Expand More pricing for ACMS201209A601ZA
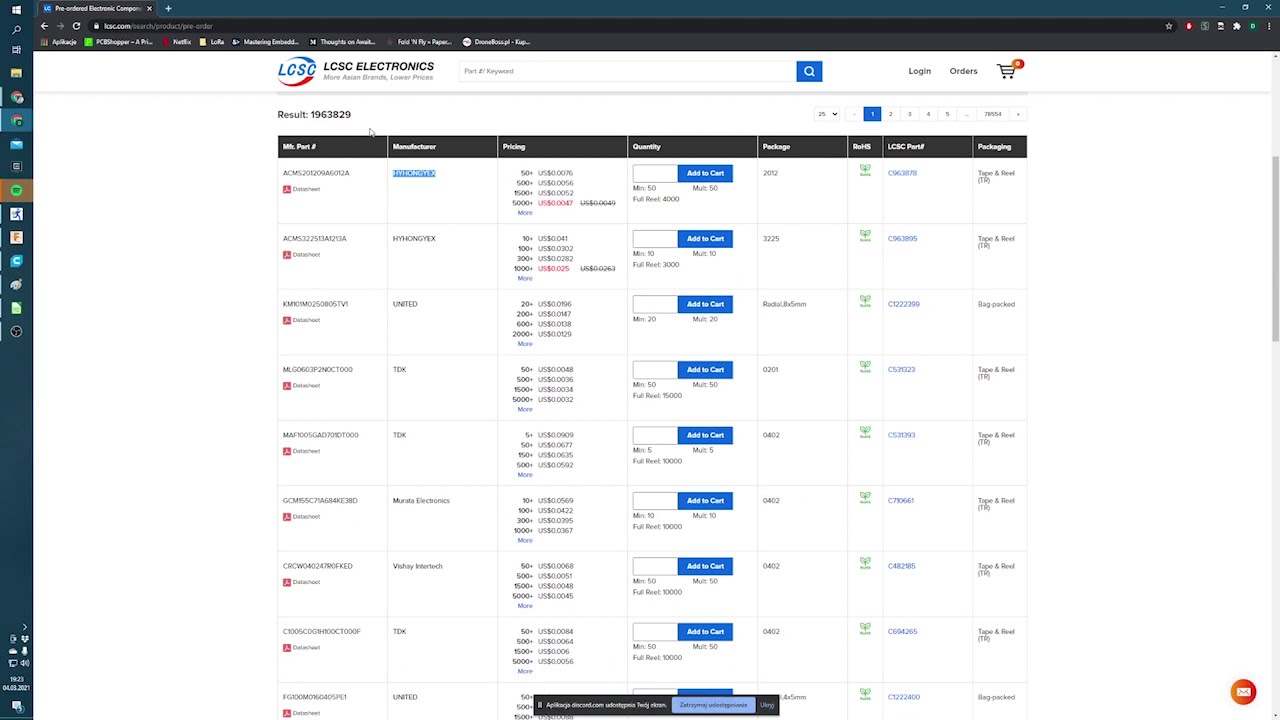Viewport: 1280px width, 720px height. [x=525, y=212]
